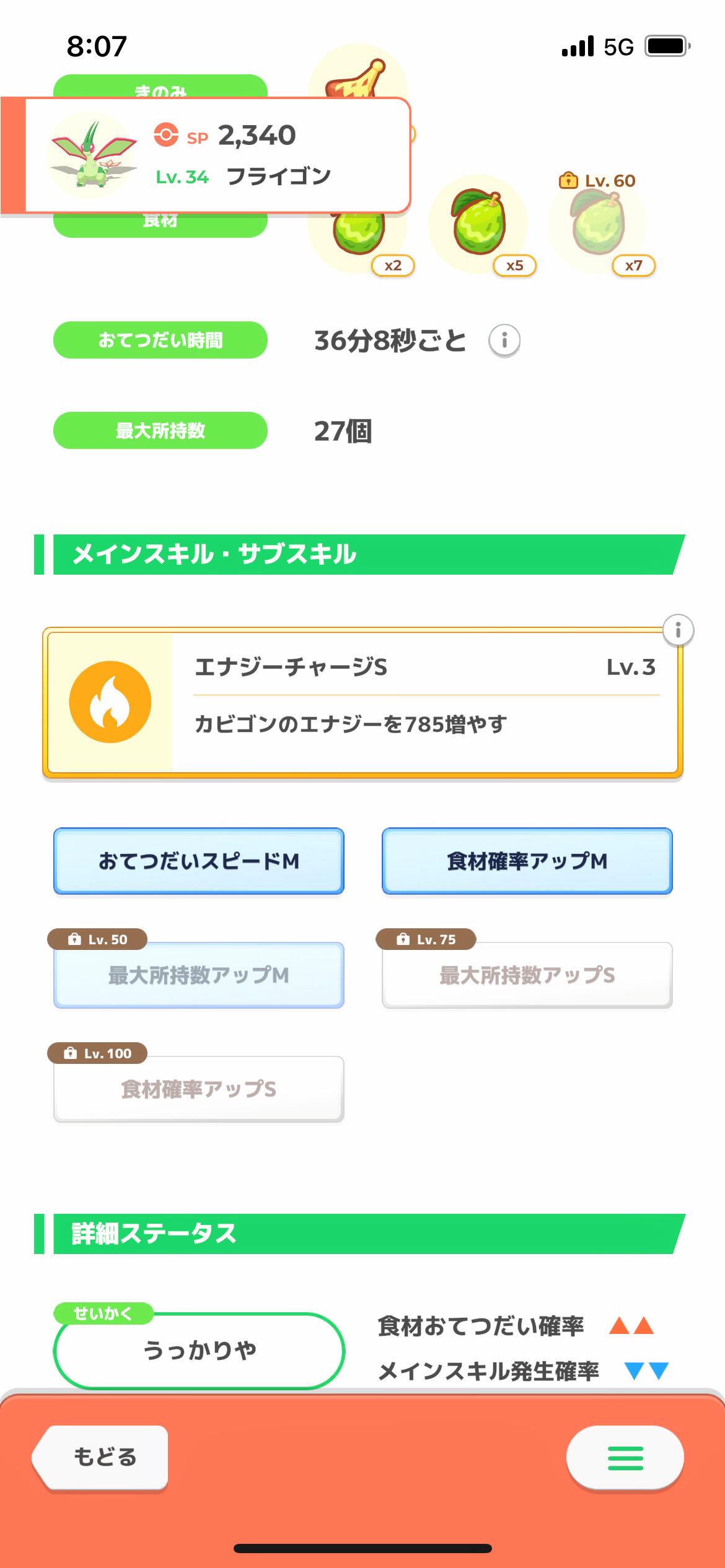
Task: Tap the おてつだい時間 label pill
Action: click(160, 340)
